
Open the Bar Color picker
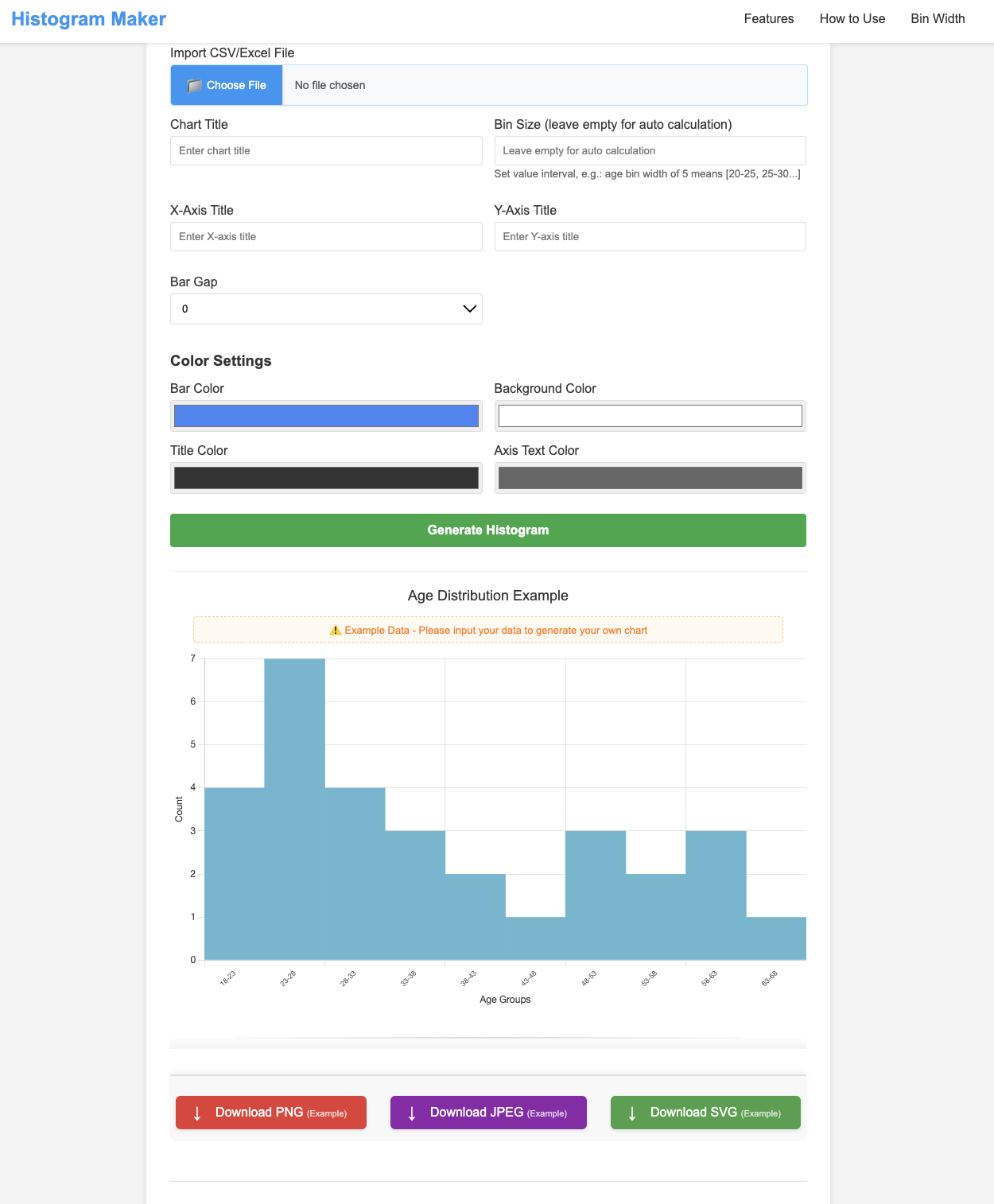point(326,415)
